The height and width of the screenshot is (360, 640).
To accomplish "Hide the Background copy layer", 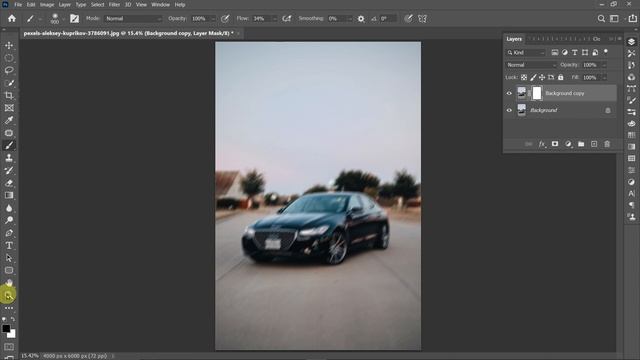I will coord(509,93).
